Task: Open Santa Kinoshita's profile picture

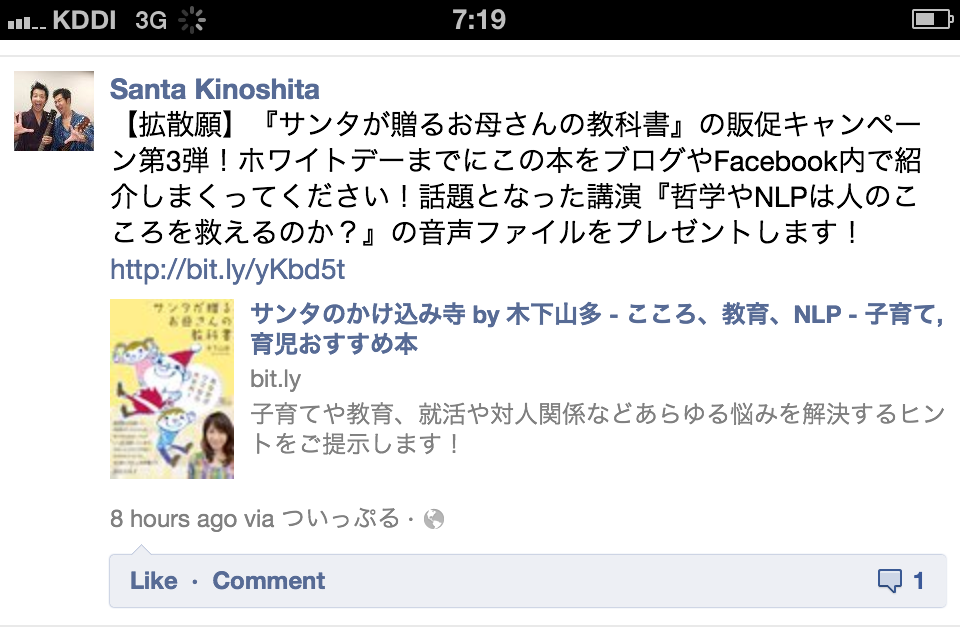Action: (54, 111)
